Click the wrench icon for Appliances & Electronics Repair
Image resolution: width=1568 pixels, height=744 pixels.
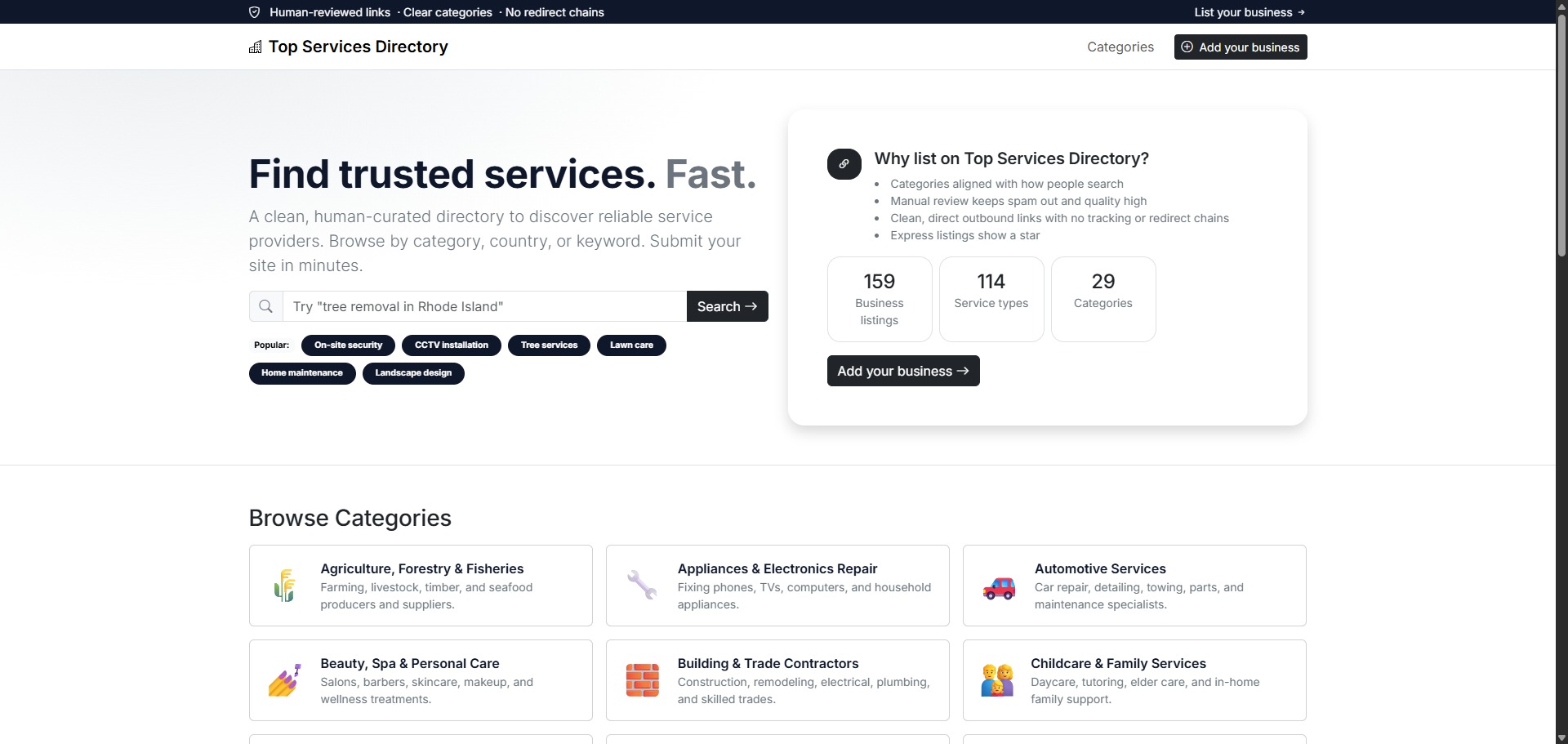(x=642, y=586)
